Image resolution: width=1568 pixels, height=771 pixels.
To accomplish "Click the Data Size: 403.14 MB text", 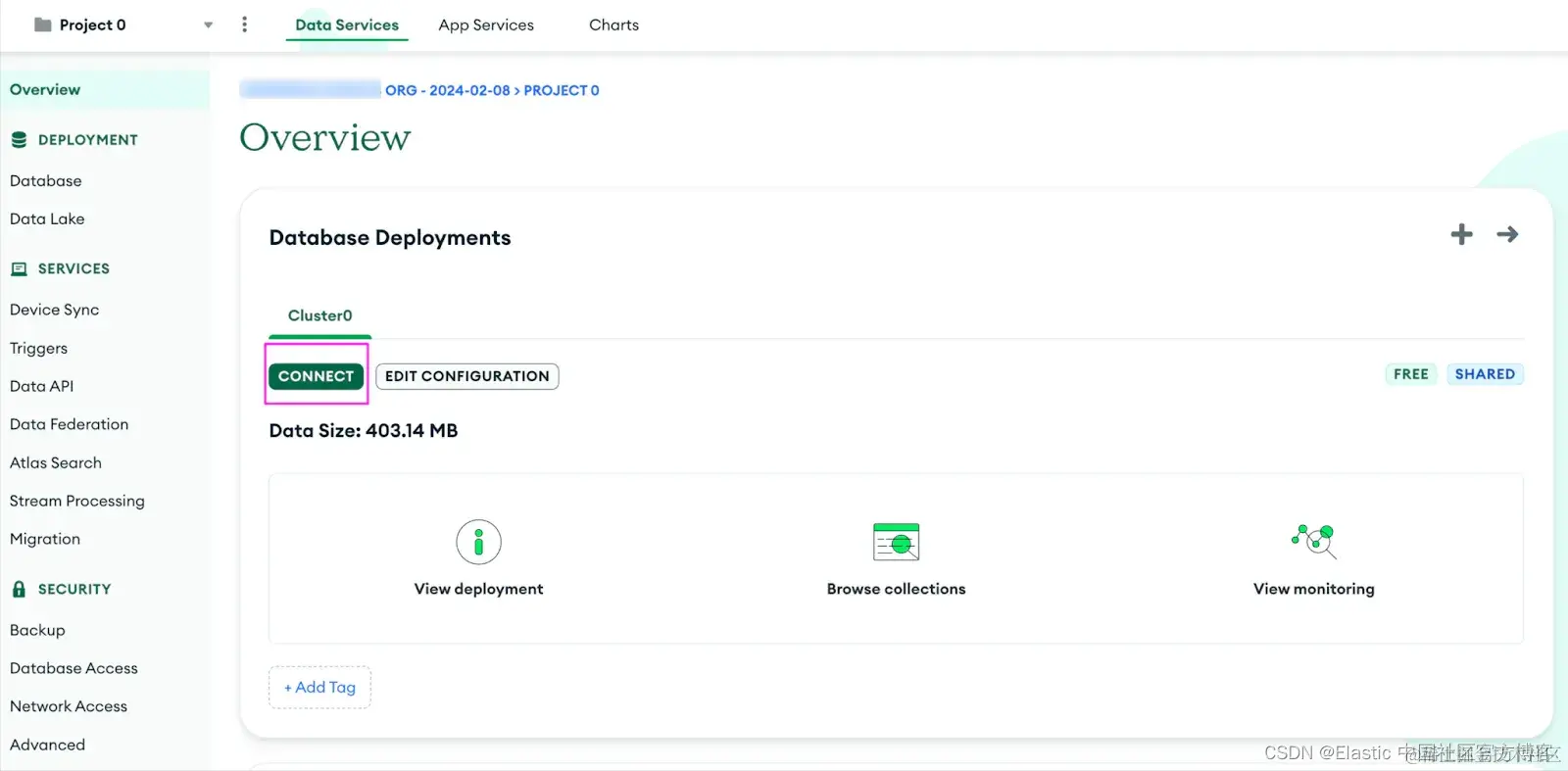I will (x=364, y=431).
